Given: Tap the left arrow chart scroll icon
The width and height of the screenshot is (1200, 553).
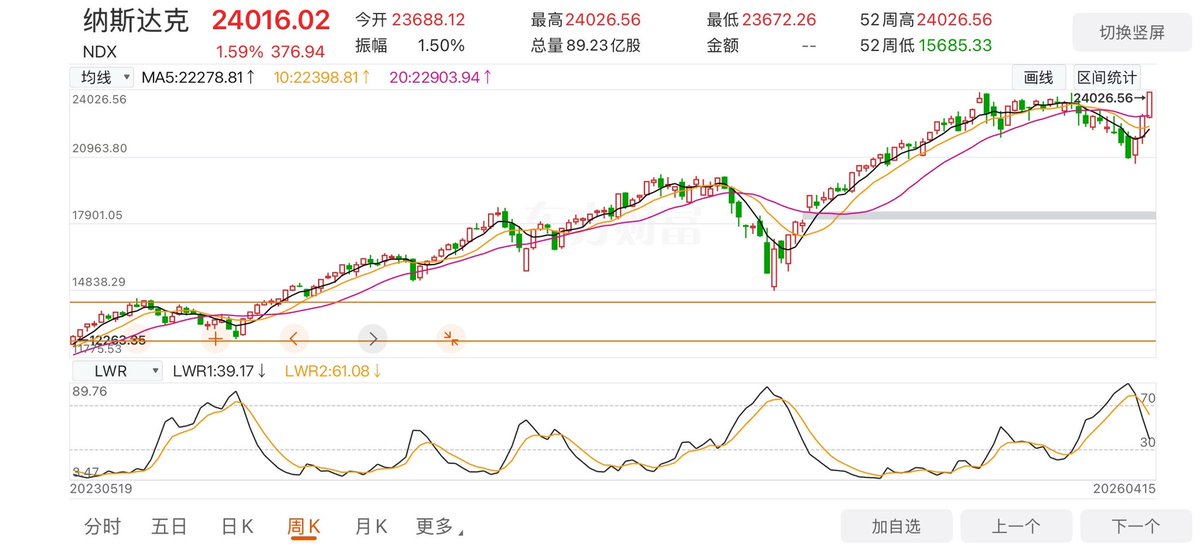Looking at the screenshot, I should coord(294,339).
